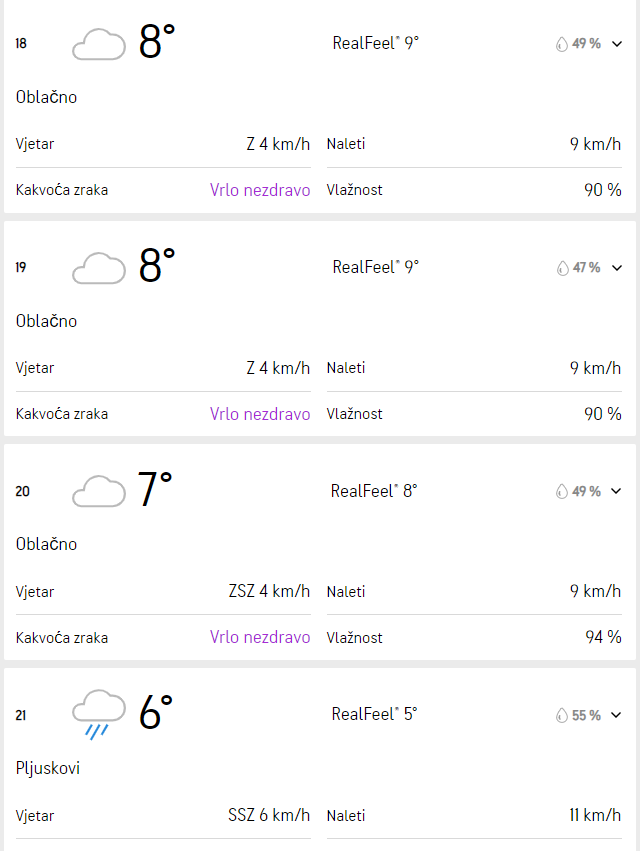Viewport: 640px width, 851px height.
Task: Click the cloudy icon for hour 19
Action: 99,268
